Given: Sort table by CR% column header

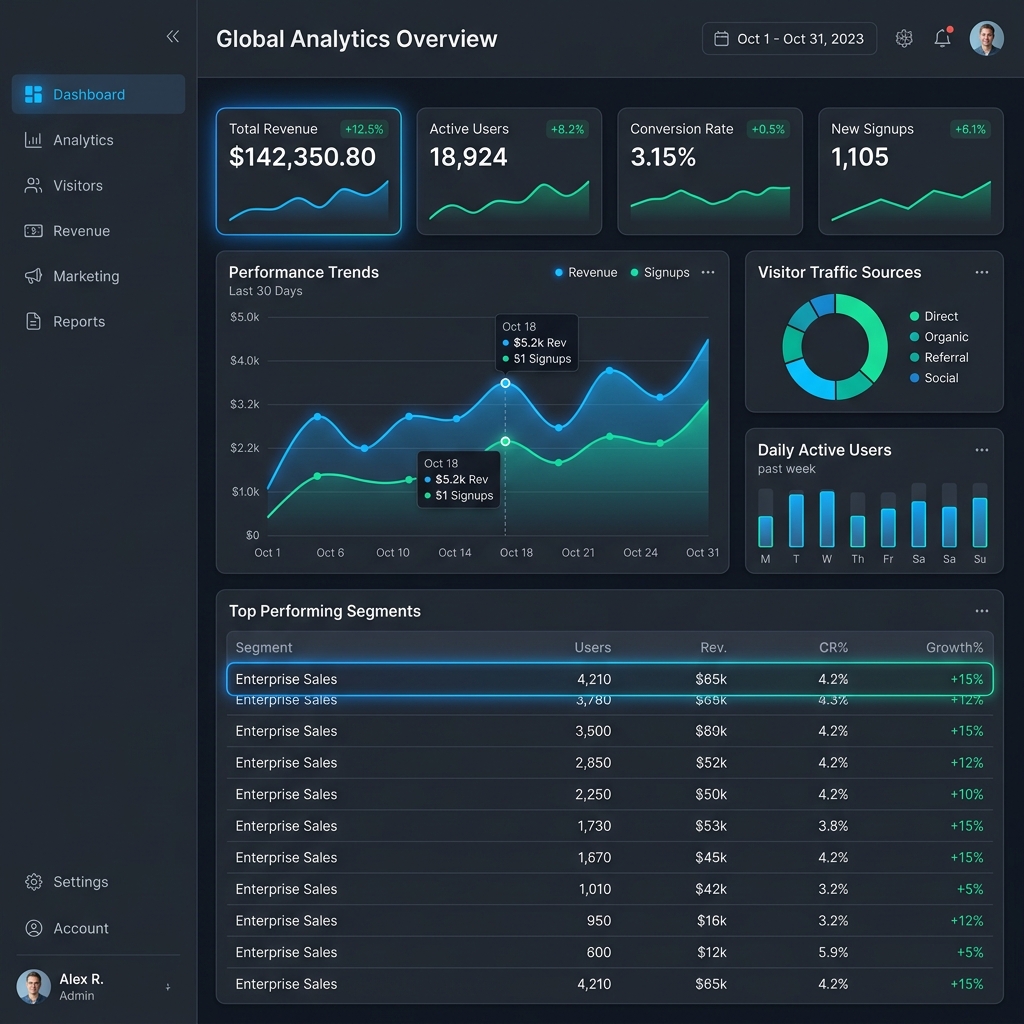Looking at the screenshot, I should 833,647.
